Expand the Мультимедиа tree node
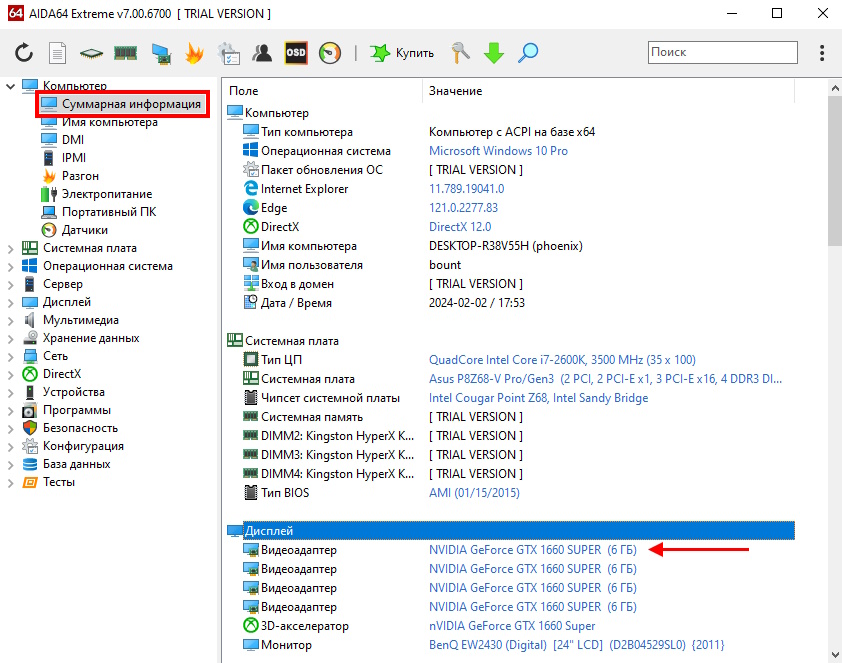 point(10,320)
